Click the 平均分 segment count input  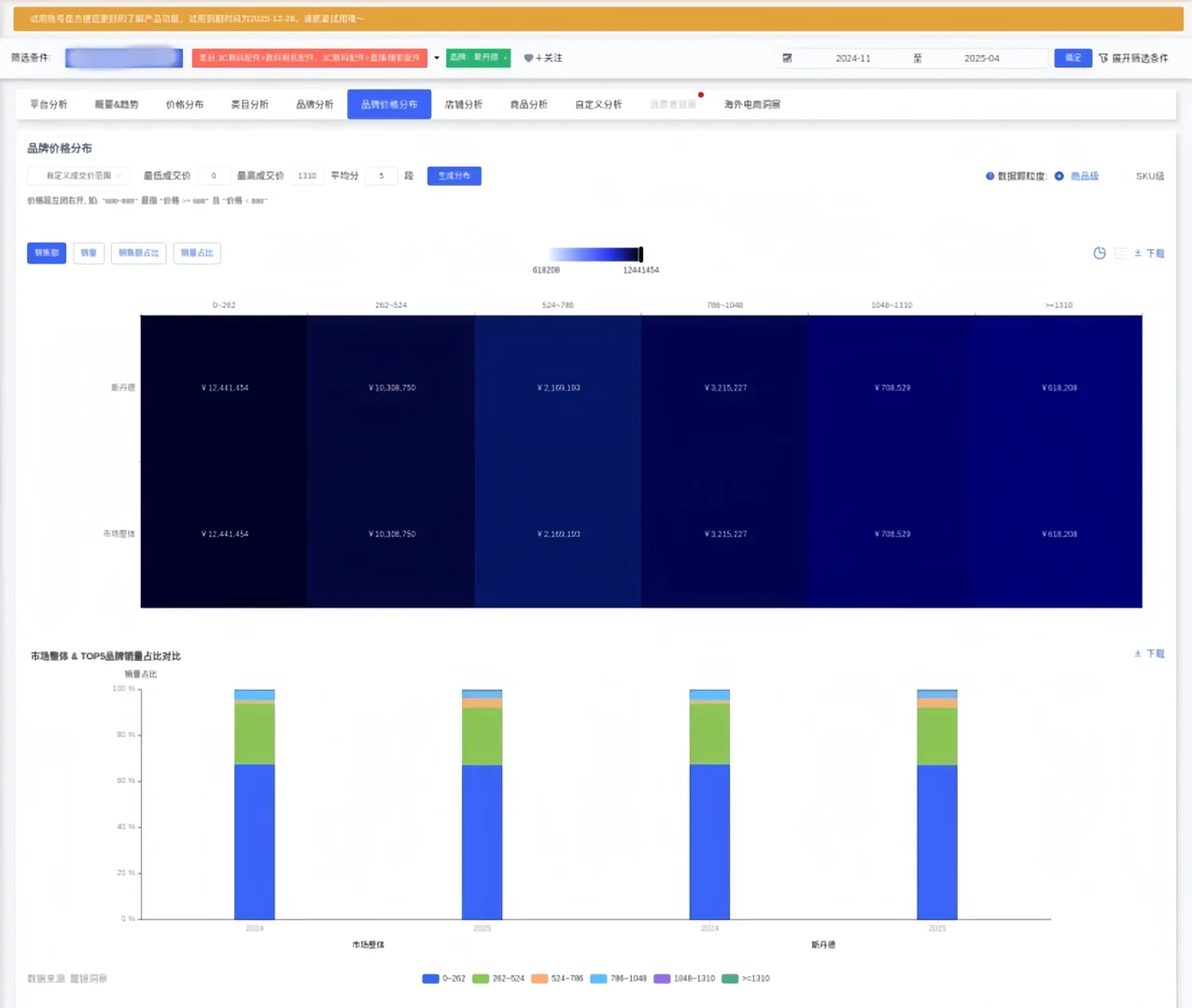[381, 175]
